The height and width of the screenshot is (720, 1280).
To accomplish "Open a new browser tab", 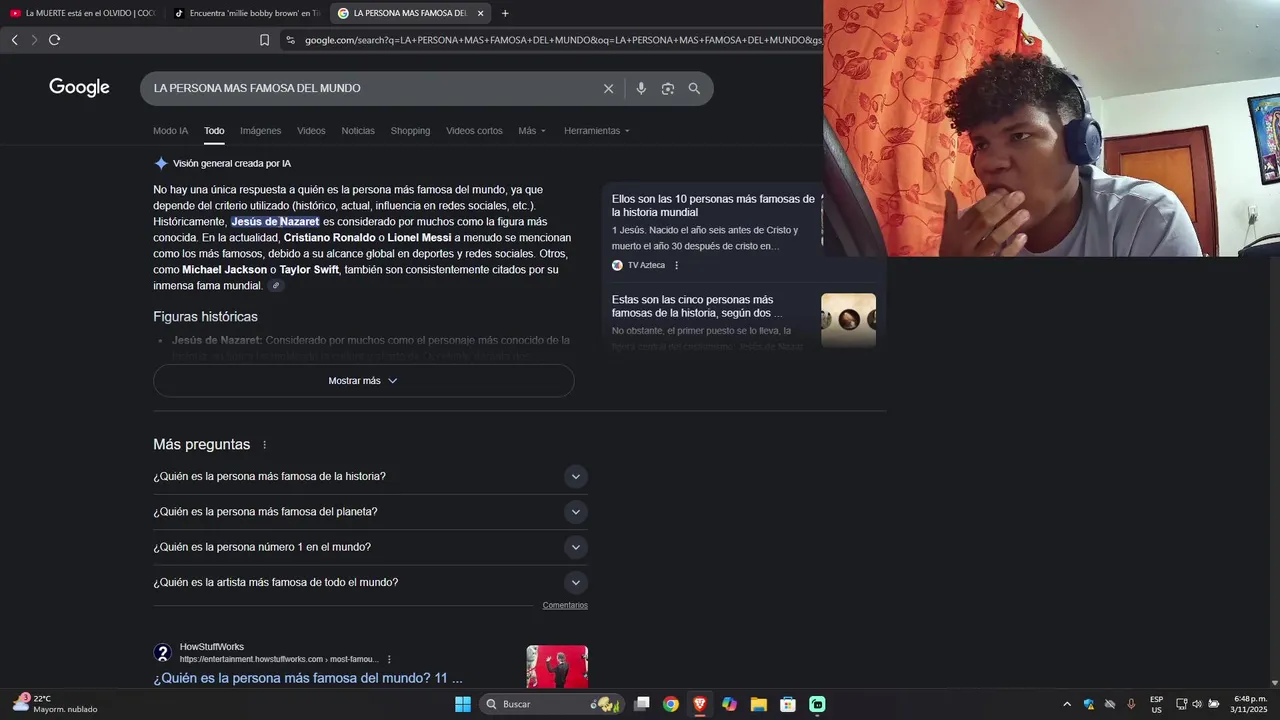I will coord(505,13).
